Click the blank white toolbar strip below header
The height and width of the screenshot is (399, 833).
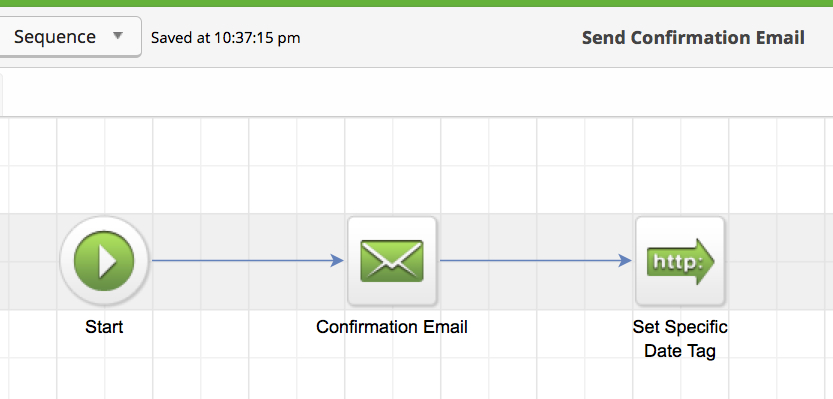tap(416, 92)
